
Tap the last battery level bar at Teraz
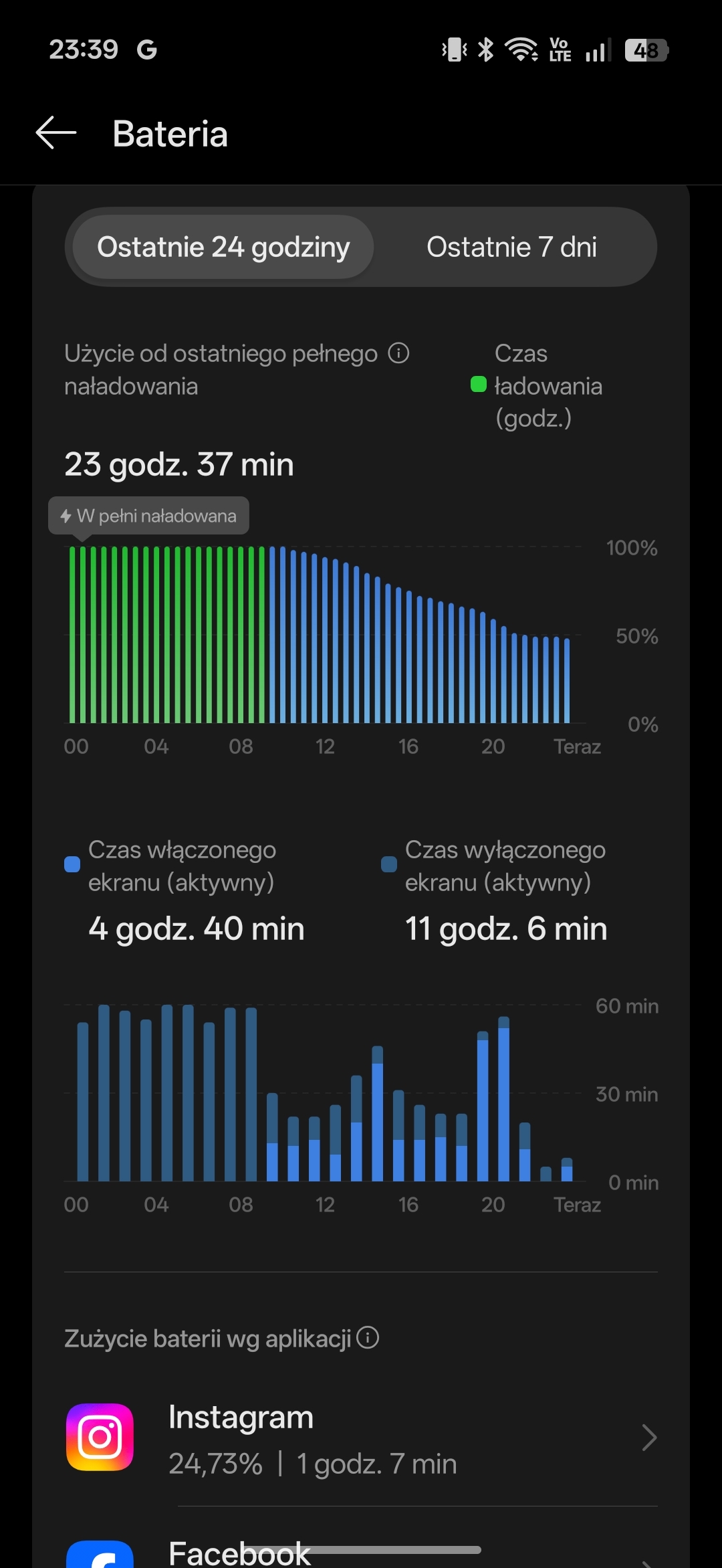pos(567,679)
